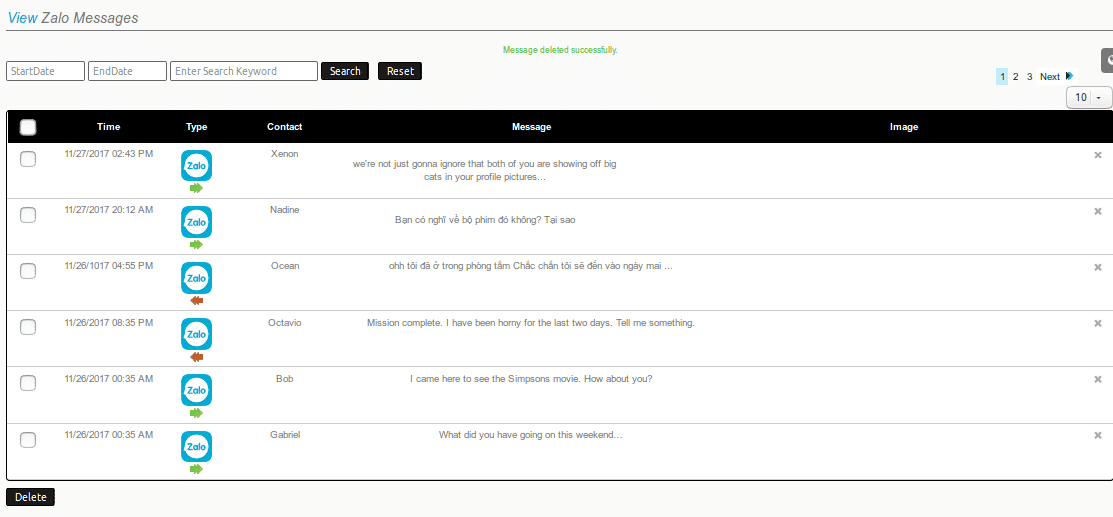
Task: Click contact name Ocean
Action: (285, 266)
